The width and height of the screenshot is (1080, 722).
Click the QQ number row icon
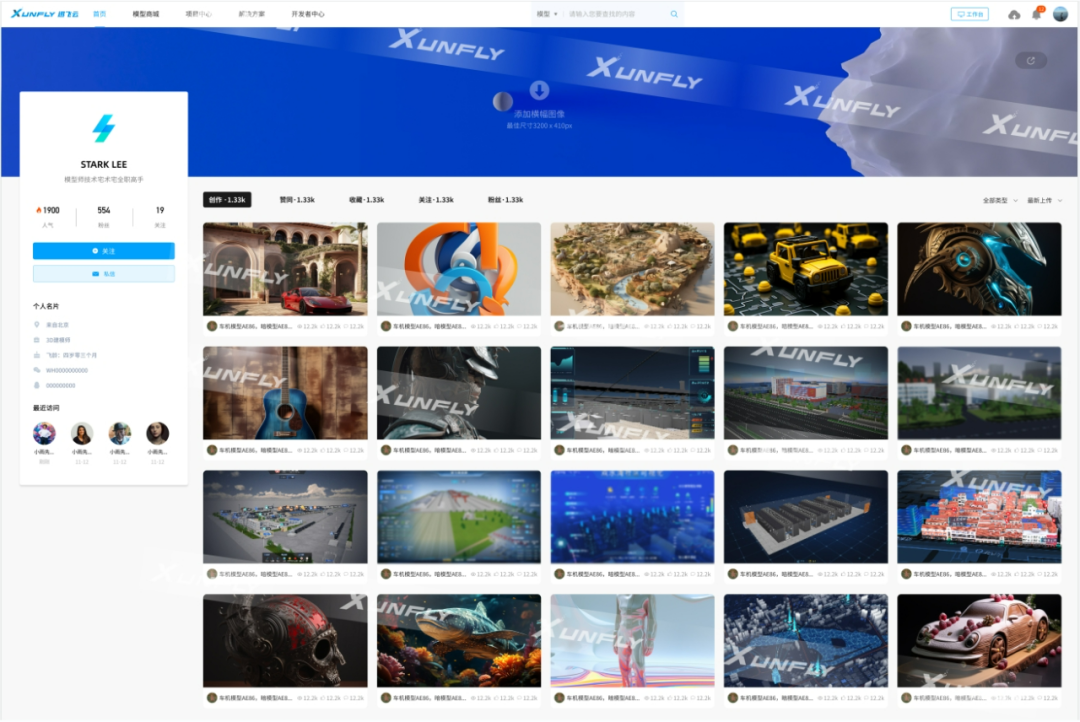click(37, 385)
